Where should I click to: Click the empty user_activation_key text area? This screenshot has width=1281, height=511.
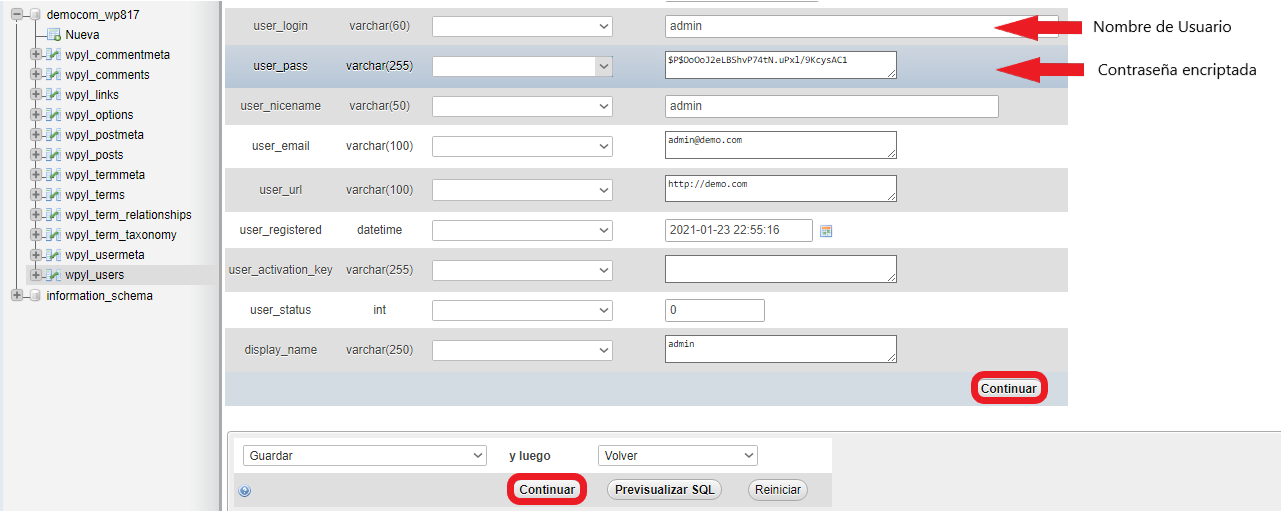pos(781,269)
